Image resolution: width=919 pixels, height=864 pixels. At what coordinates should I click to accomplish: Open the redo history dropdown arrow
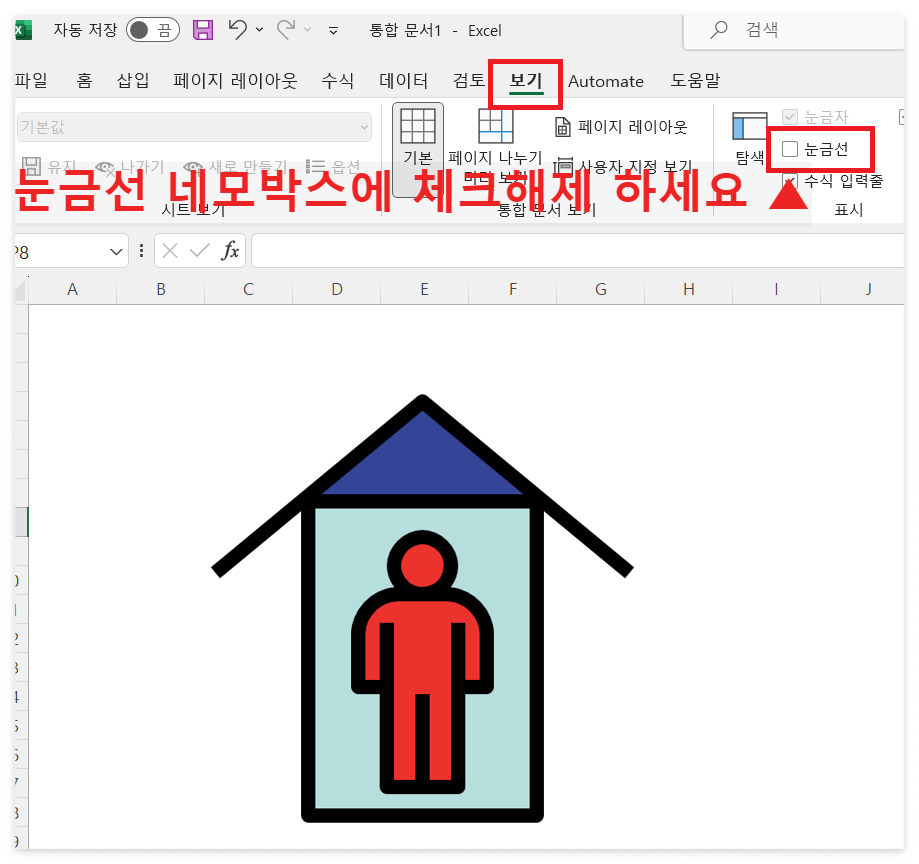[x=307, y=29]
